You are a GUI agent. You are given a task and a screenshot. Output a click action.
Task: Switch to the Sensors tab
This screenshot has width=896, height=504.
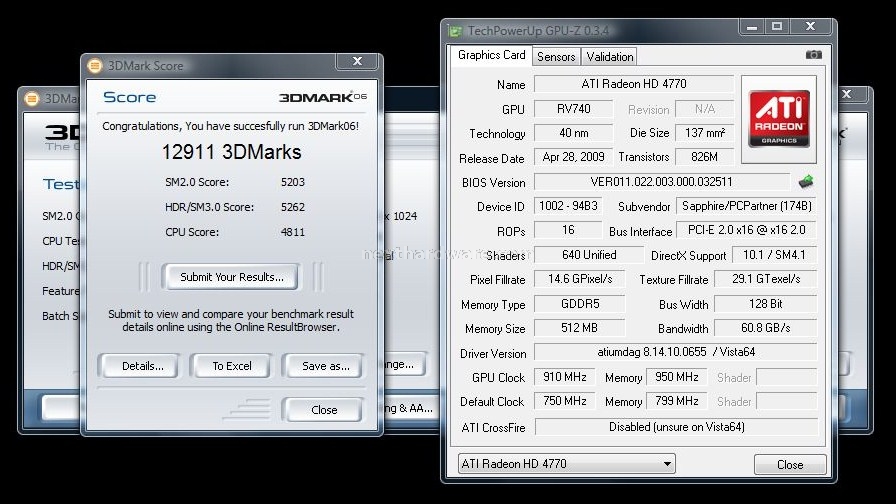coord(556,57)
